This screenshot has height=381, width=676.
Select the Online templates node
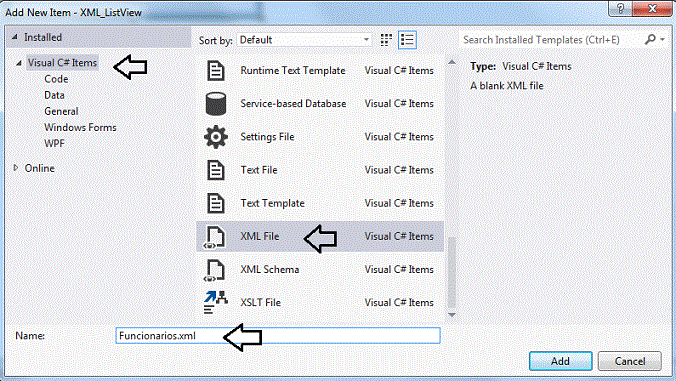(x=40, y=168)
